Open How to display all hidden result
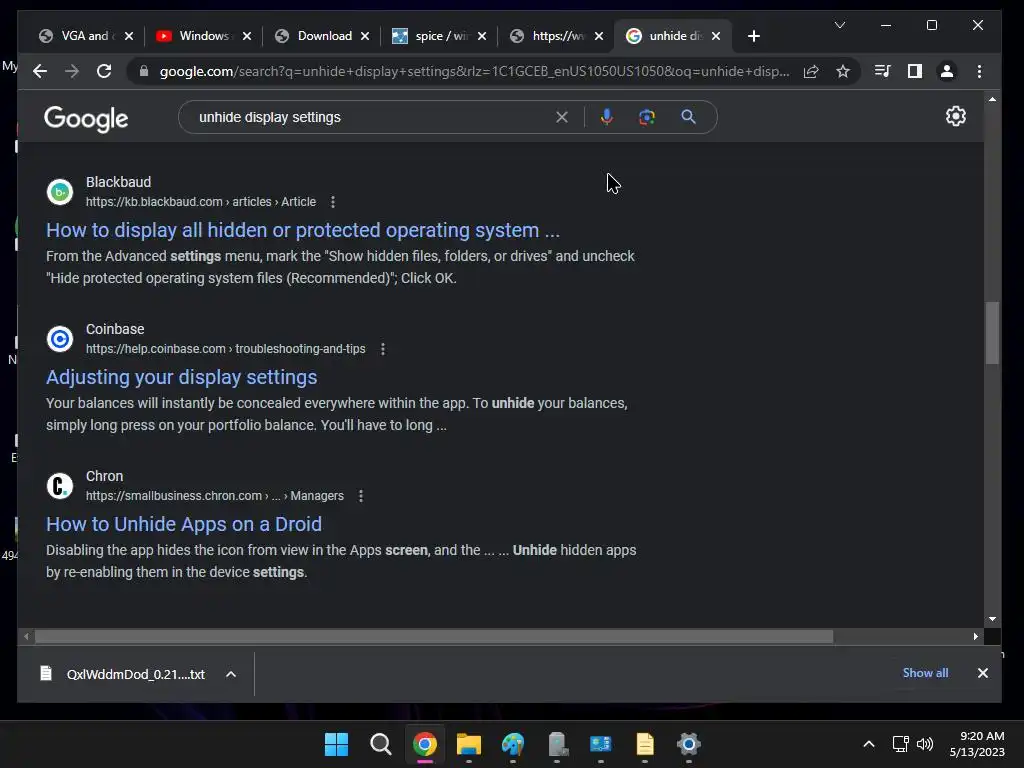This screenshot has width=1024, height=768. (303, 231)
